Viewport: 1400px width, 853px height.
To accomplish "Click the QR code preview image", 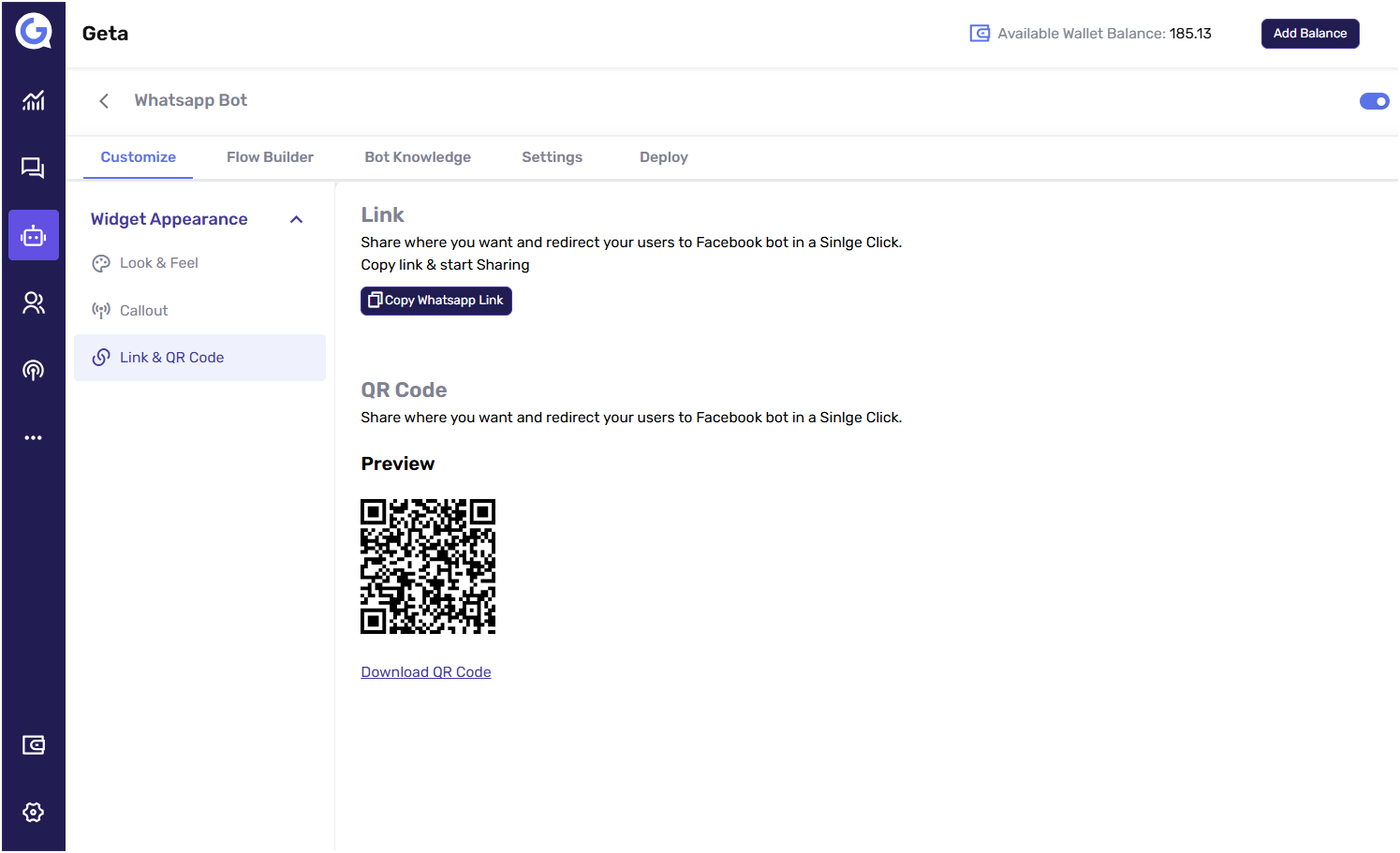I will (x=428, y=566).
